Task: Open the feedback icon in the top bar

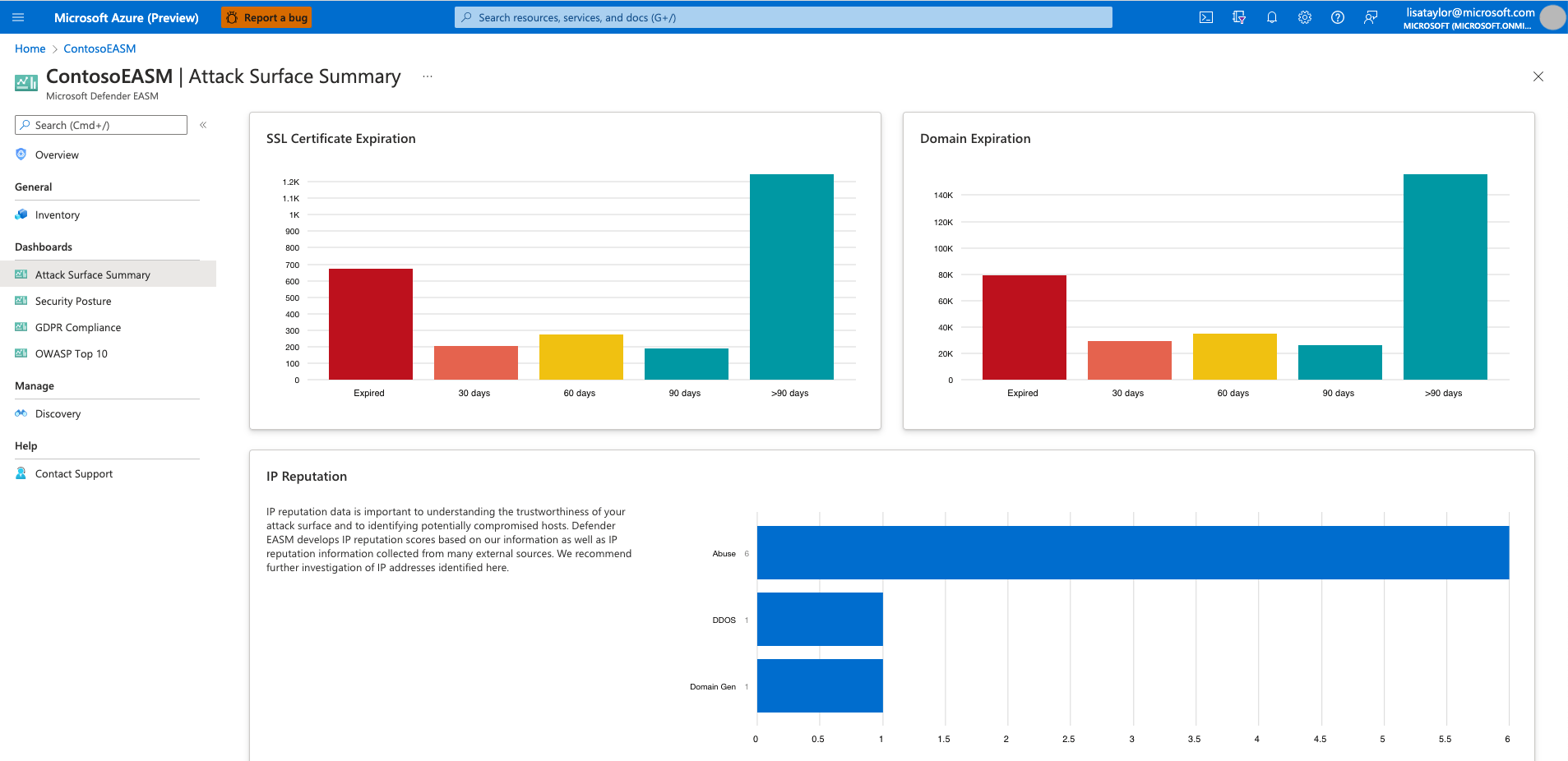Action: [1371, 17]
